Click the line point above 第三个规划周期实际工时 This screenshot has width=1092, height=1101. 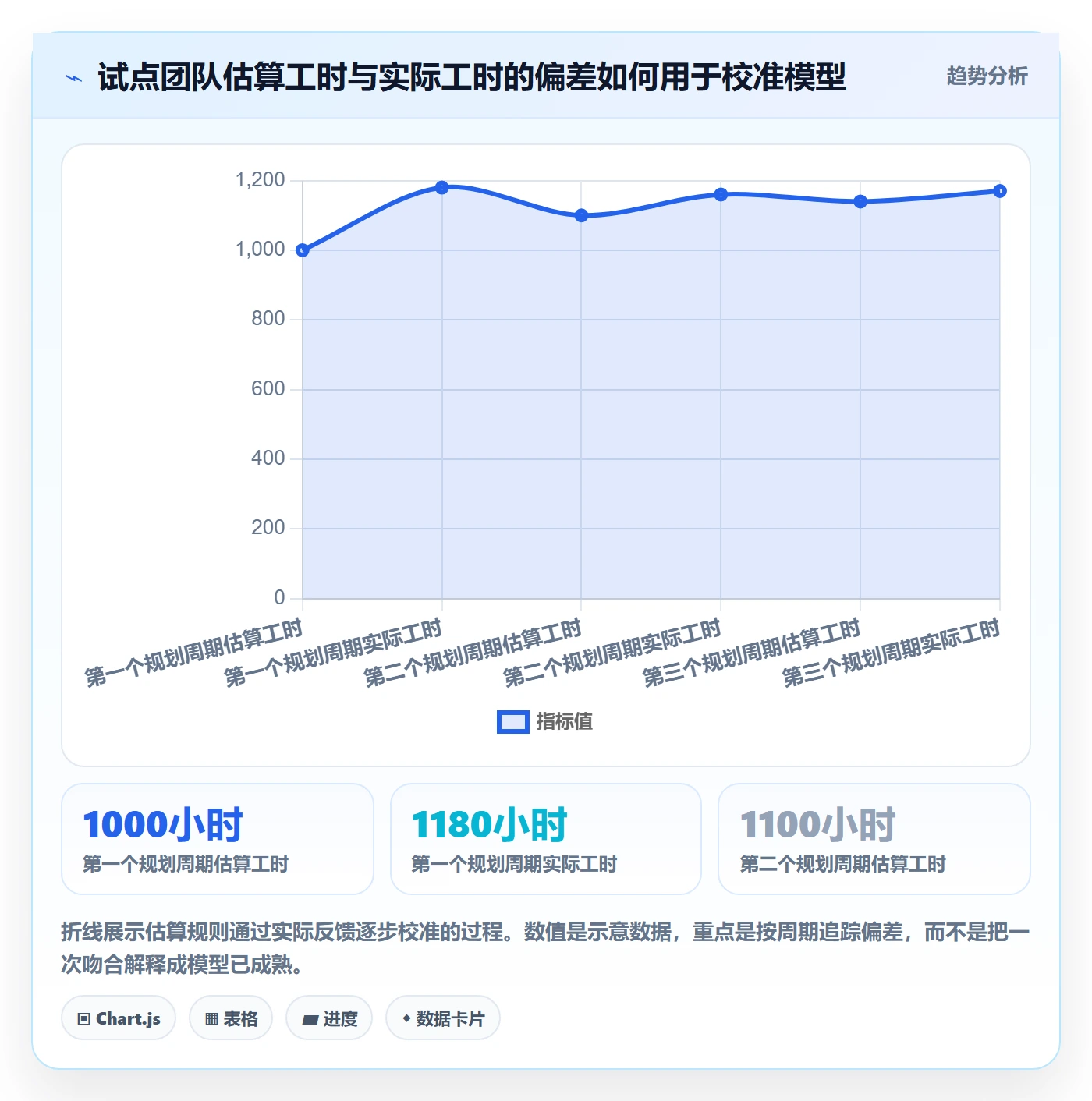(1000, 191)
